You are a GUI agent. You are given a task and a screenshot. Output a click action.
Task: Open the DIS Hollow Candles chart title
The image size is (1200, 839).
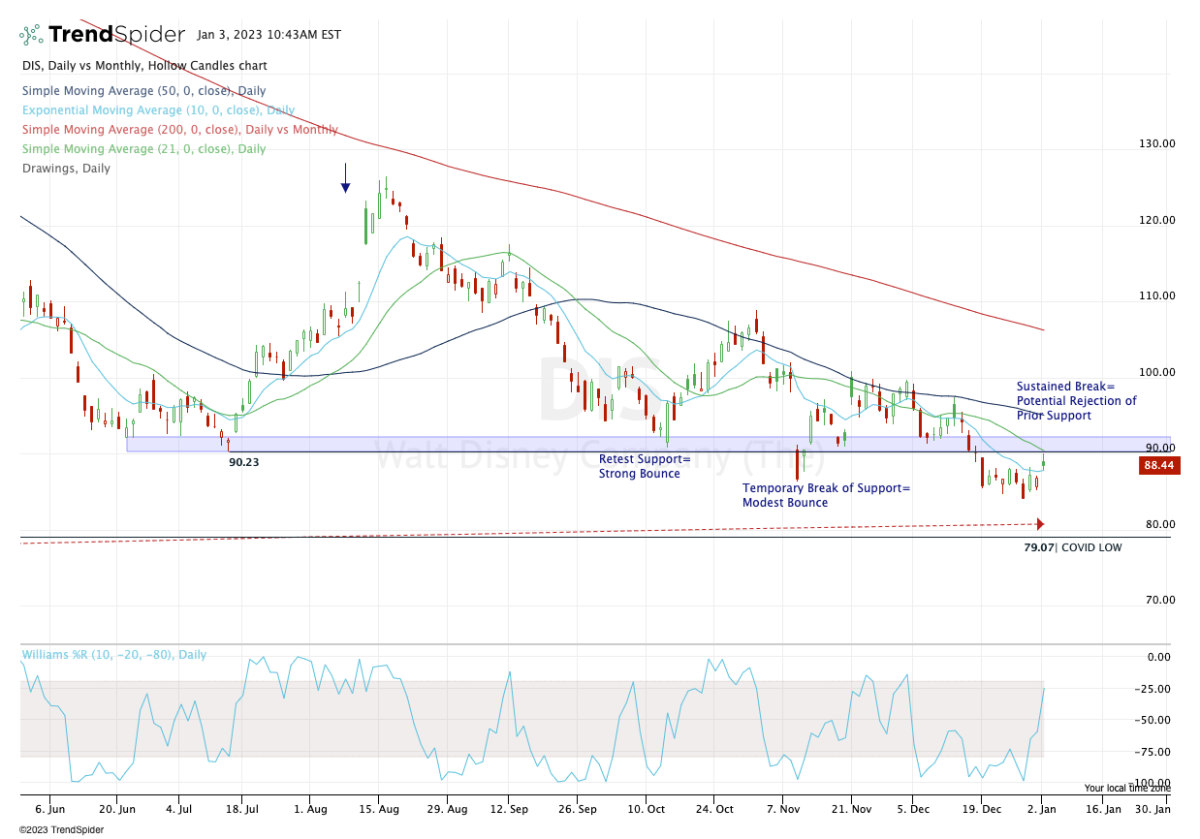tap(144, 66)
